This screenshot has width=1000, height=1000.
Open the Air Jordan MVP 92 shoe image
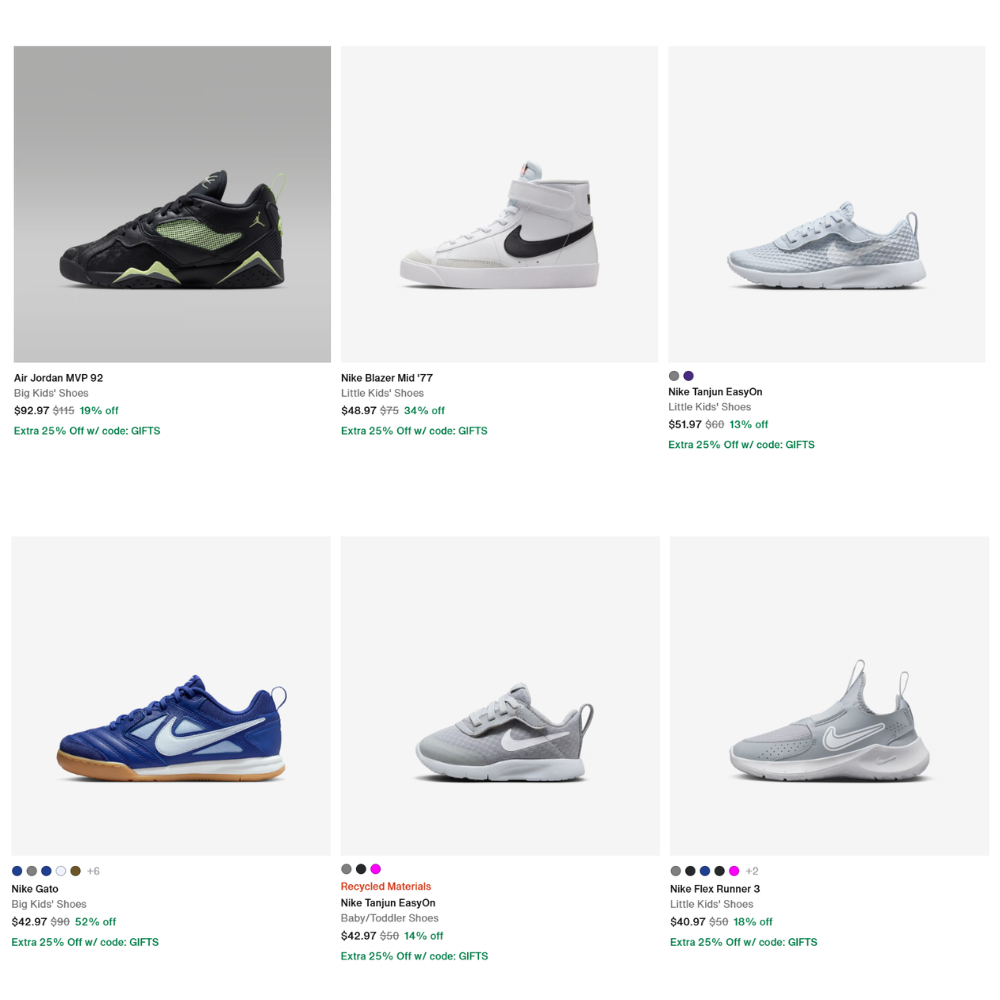172,204
